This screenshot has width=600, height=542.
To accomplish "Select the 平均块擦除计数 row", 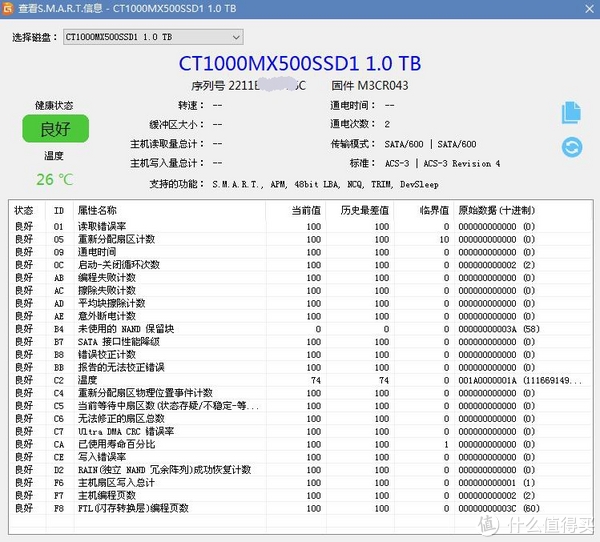I will (x=300, y=304).
